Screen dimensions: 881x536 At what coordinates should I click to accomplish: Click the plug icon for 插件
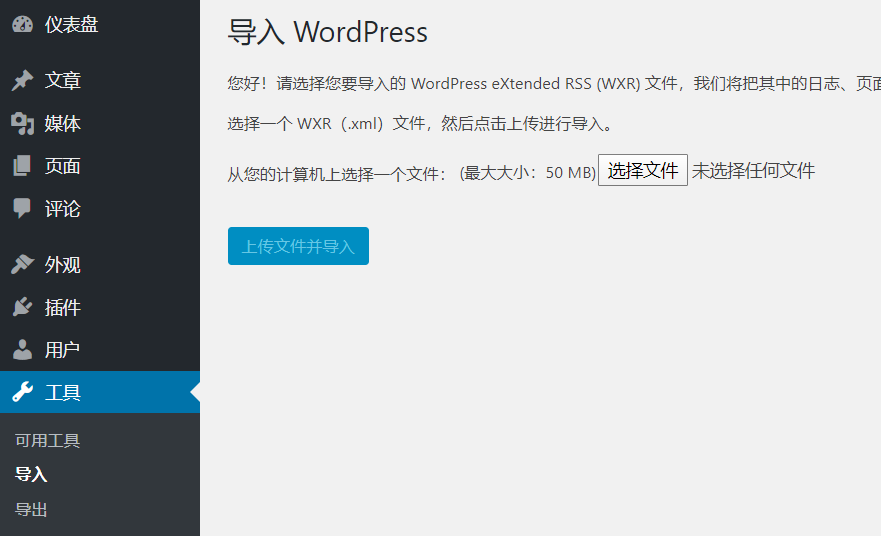(22, 308)
